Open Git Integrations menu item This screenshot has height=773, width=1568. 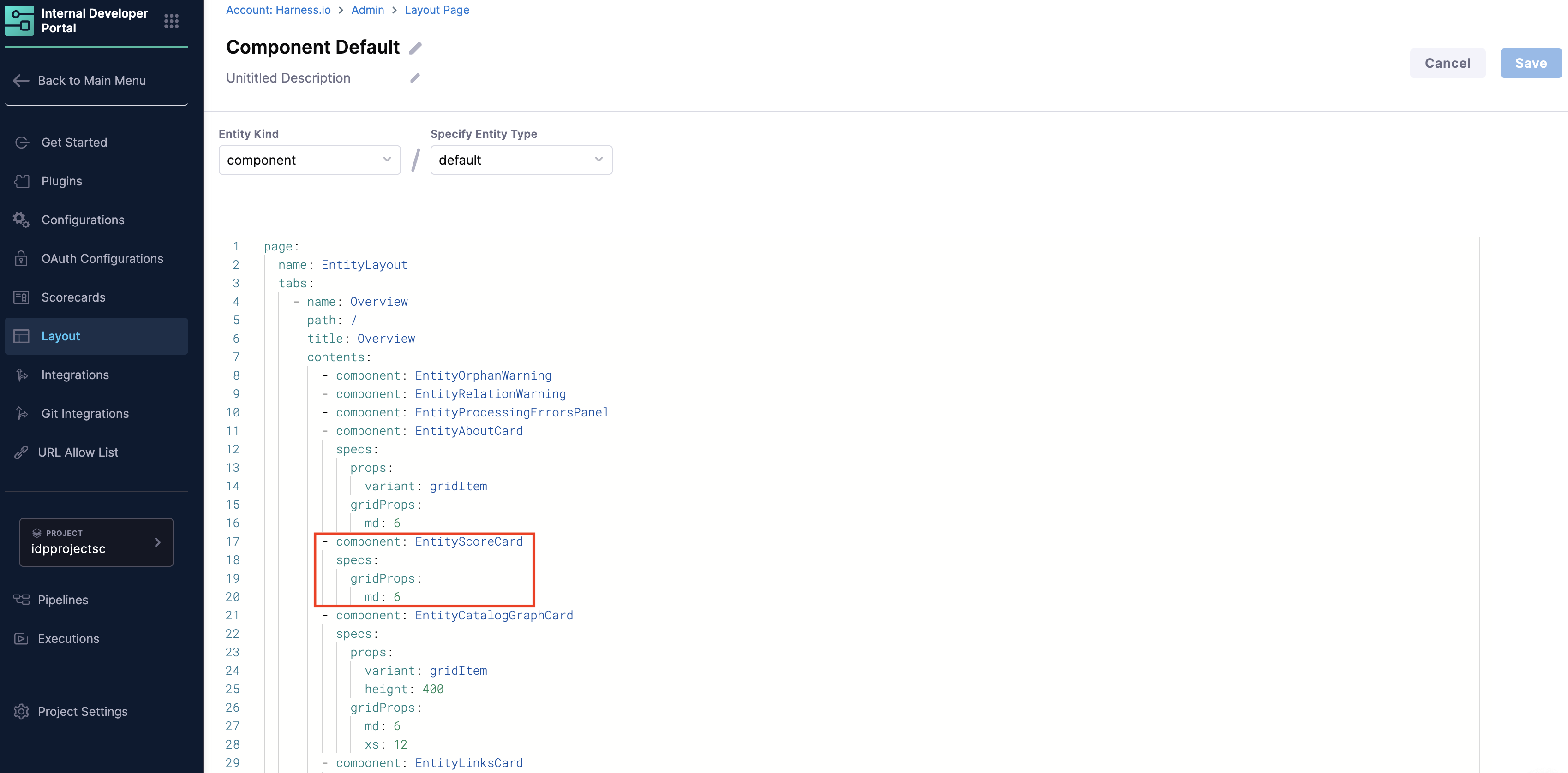click(x=85, y=414)
